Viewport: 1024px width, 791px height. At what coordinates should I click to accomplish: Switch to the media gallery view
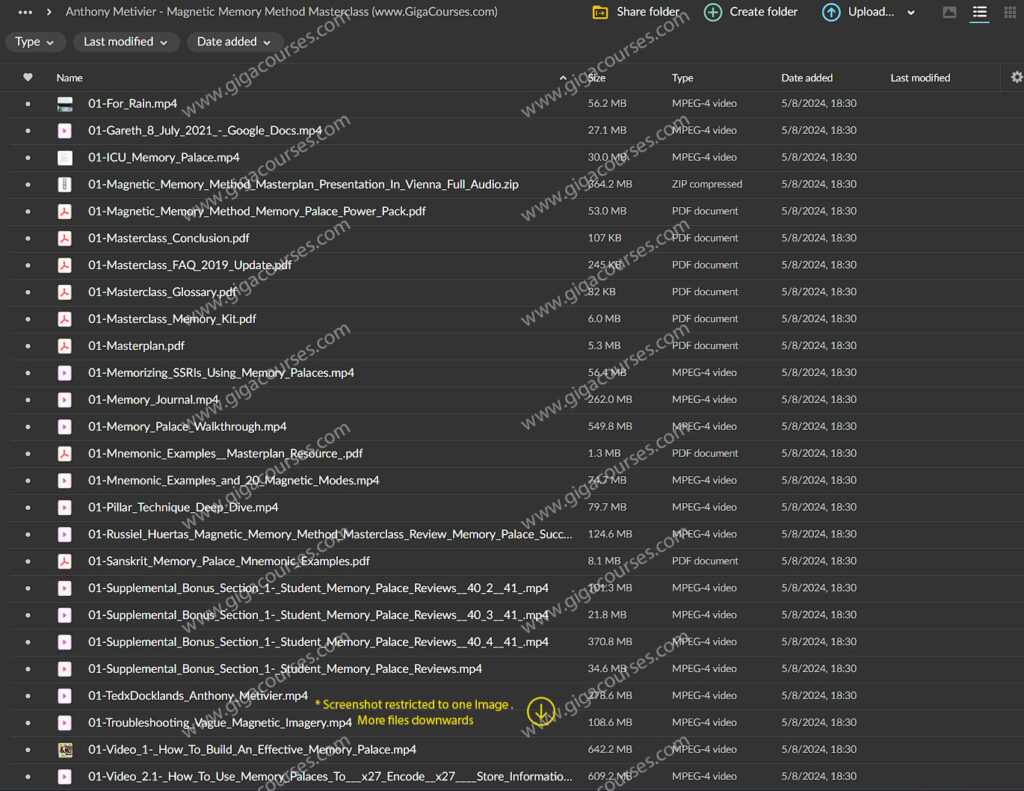pyautogui.click(x=950, y=12)
